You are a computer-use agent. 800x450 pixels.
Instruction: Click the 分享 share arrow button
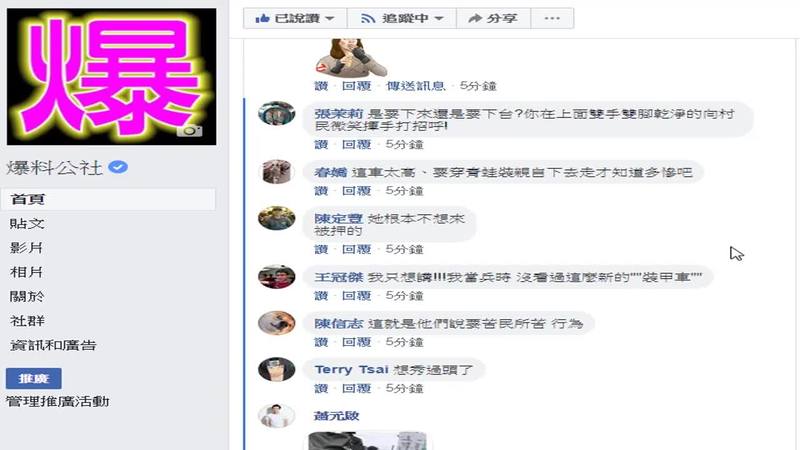493,18
